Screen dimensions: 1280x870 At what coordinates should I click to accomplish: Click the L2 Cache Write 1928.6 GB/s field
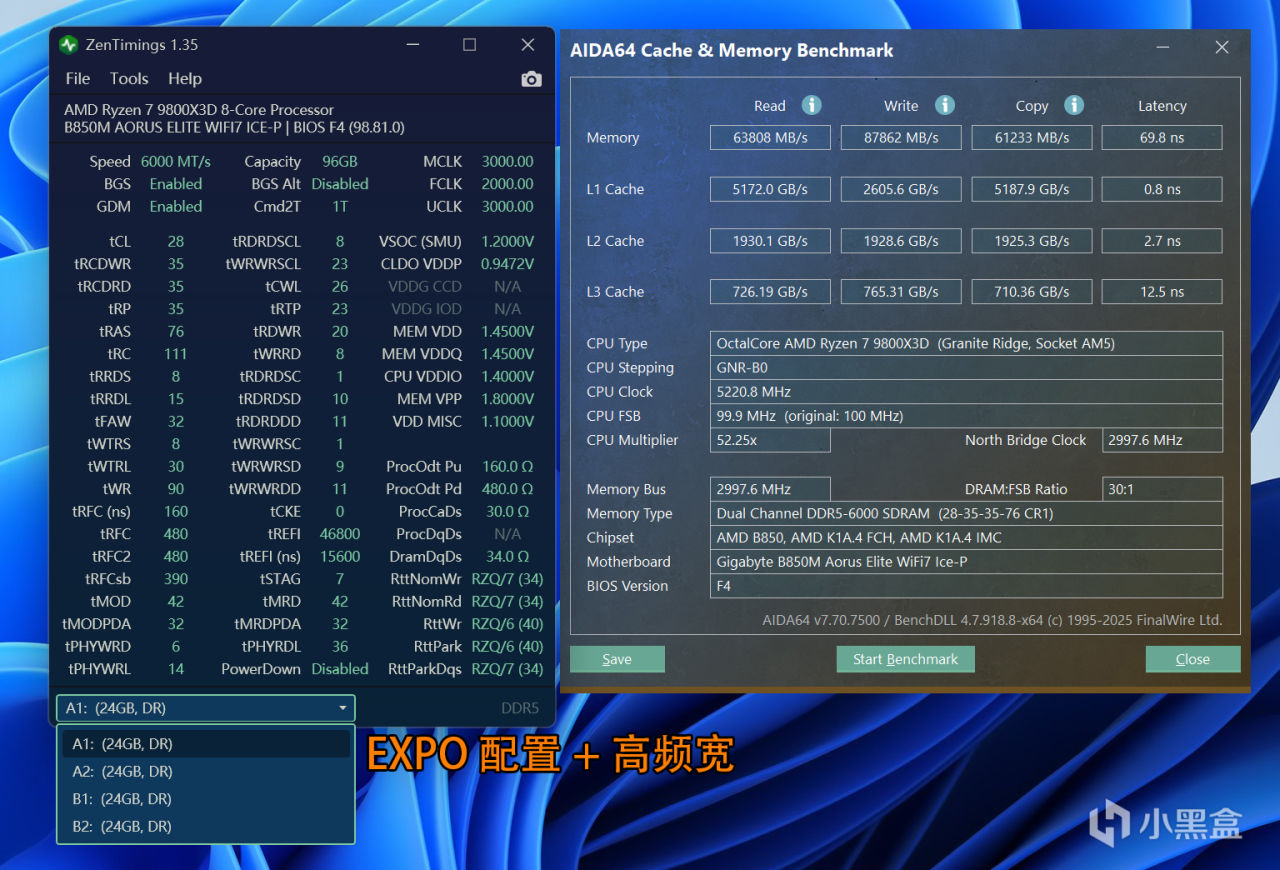[901, 241]
